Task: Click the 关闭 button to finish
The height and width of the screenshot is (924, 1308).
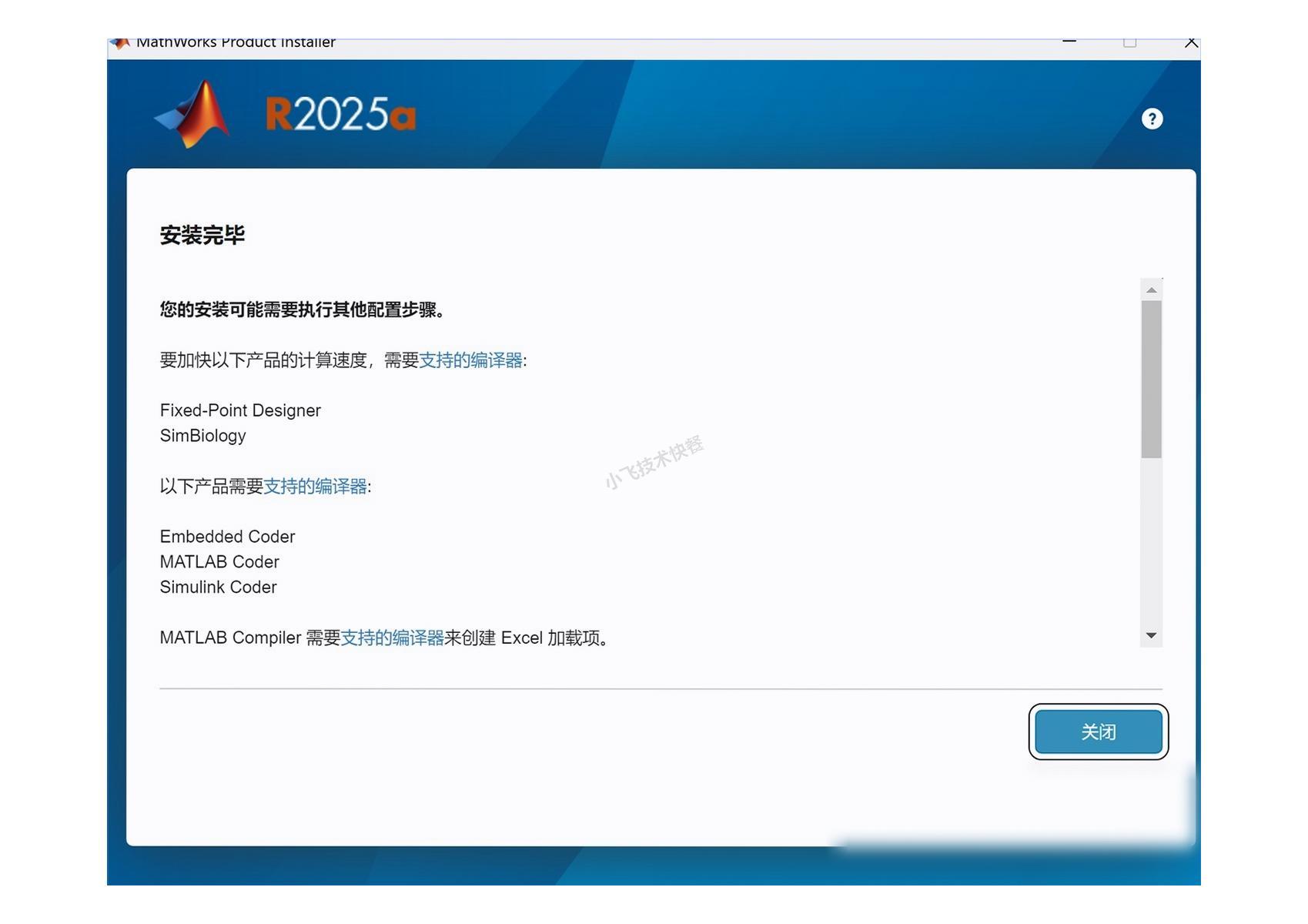Action: (x=1099, y=731)
